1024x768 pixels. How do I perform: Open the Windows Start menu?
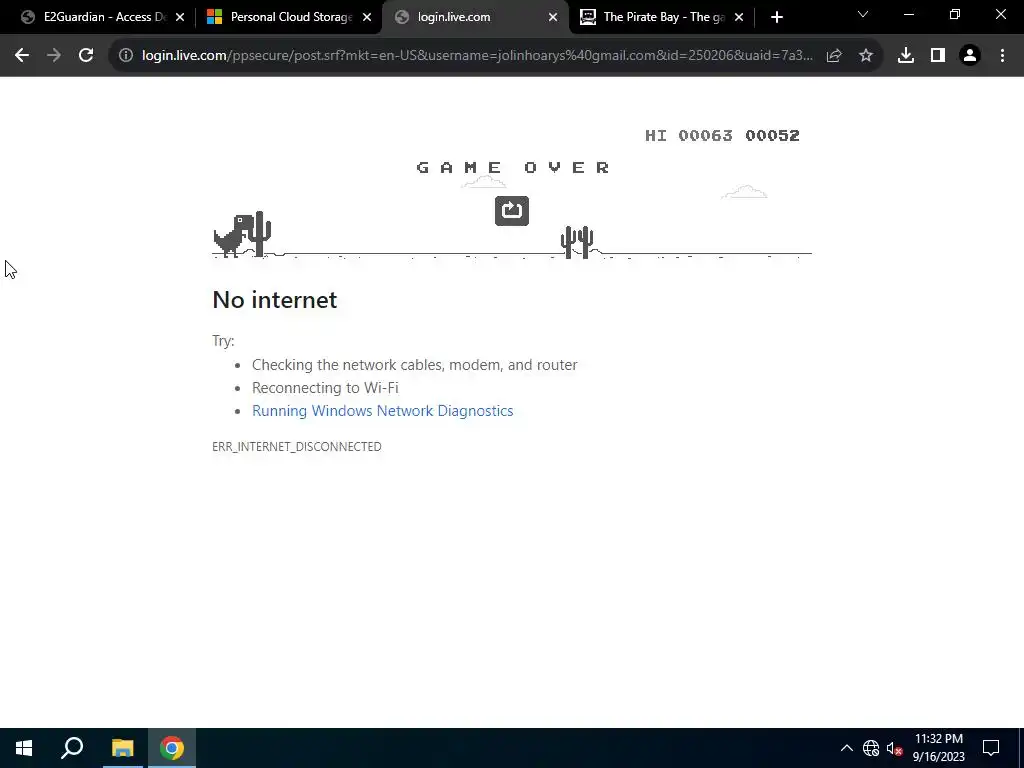(x=24, y=748)
